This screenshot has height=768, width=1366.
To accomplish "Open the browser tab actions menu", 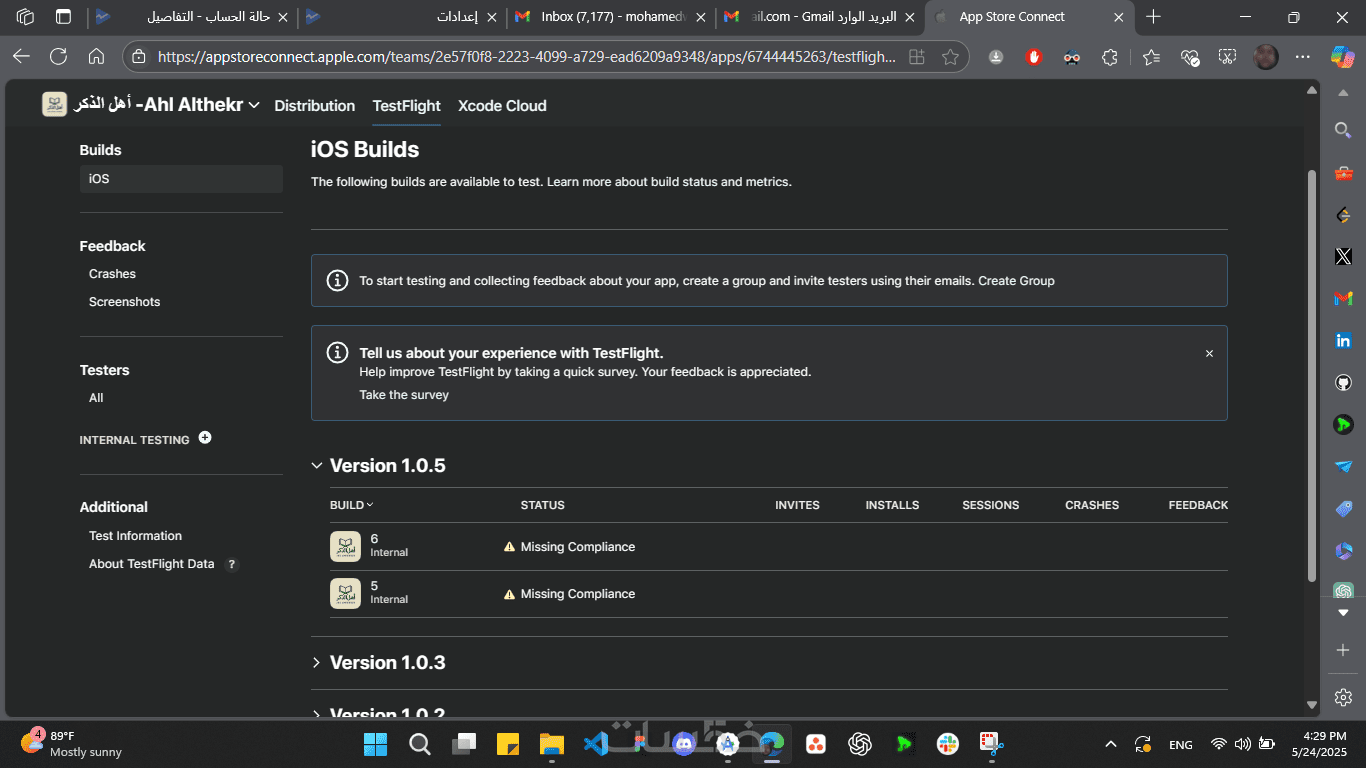I will (63, 17).
